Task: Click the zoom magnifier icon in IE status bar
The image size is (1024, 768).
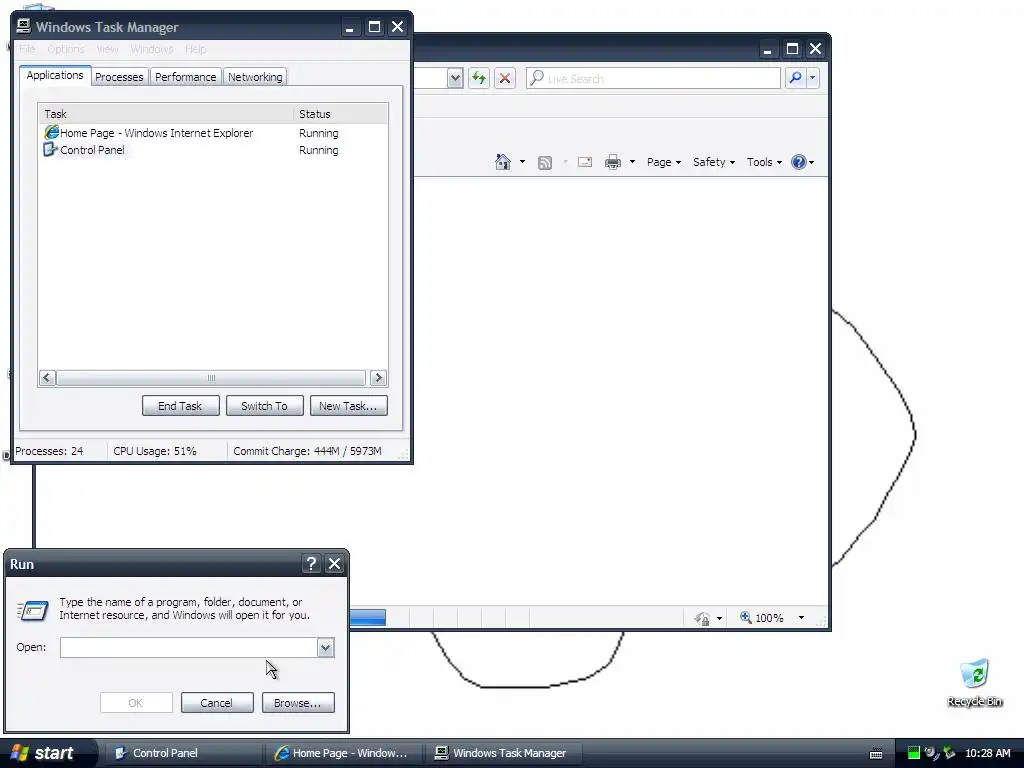Action: click(x=745, y=617)
